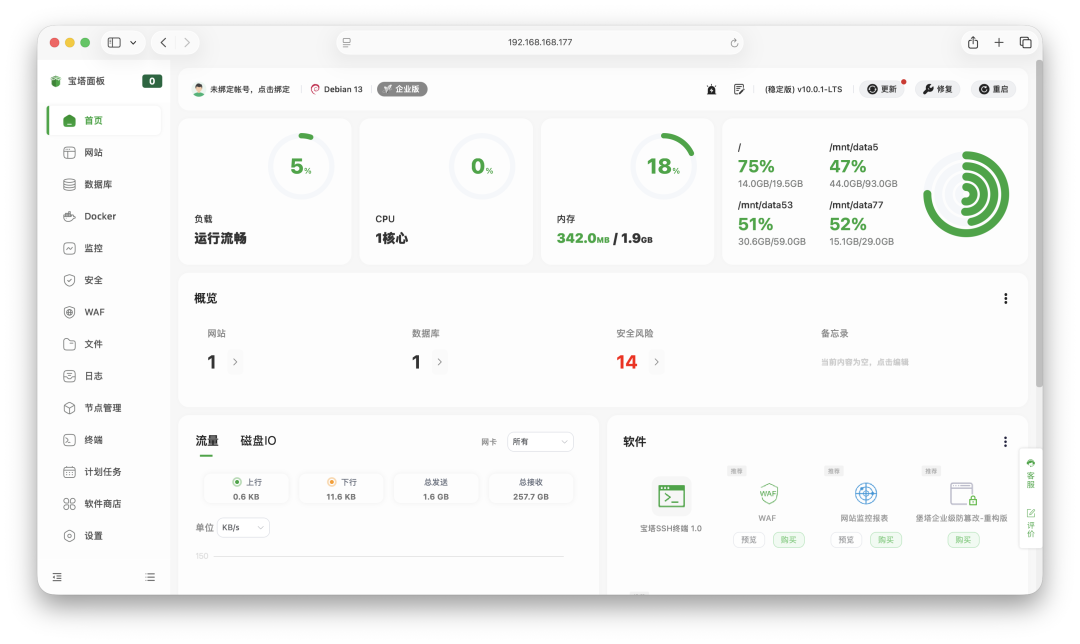Open the 概览 panel three-dot menu
The height and width of the screenshot is (644, 1080).
tap(1005, 298)
